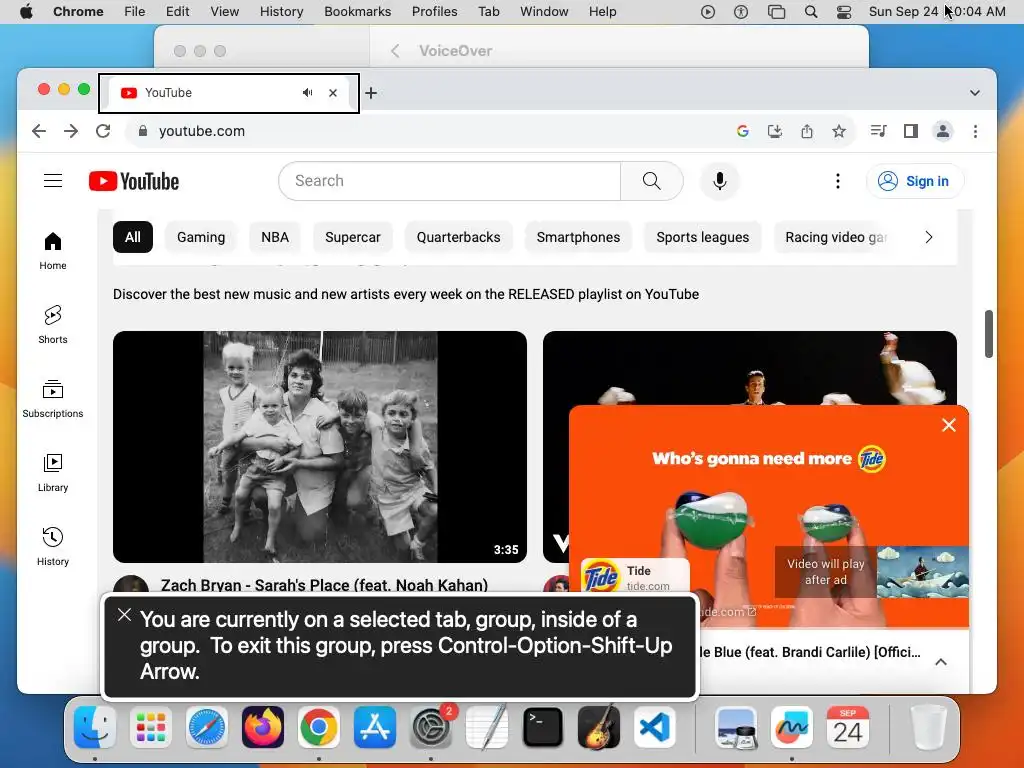Open the History menu in menu bar

coord(281,12)
